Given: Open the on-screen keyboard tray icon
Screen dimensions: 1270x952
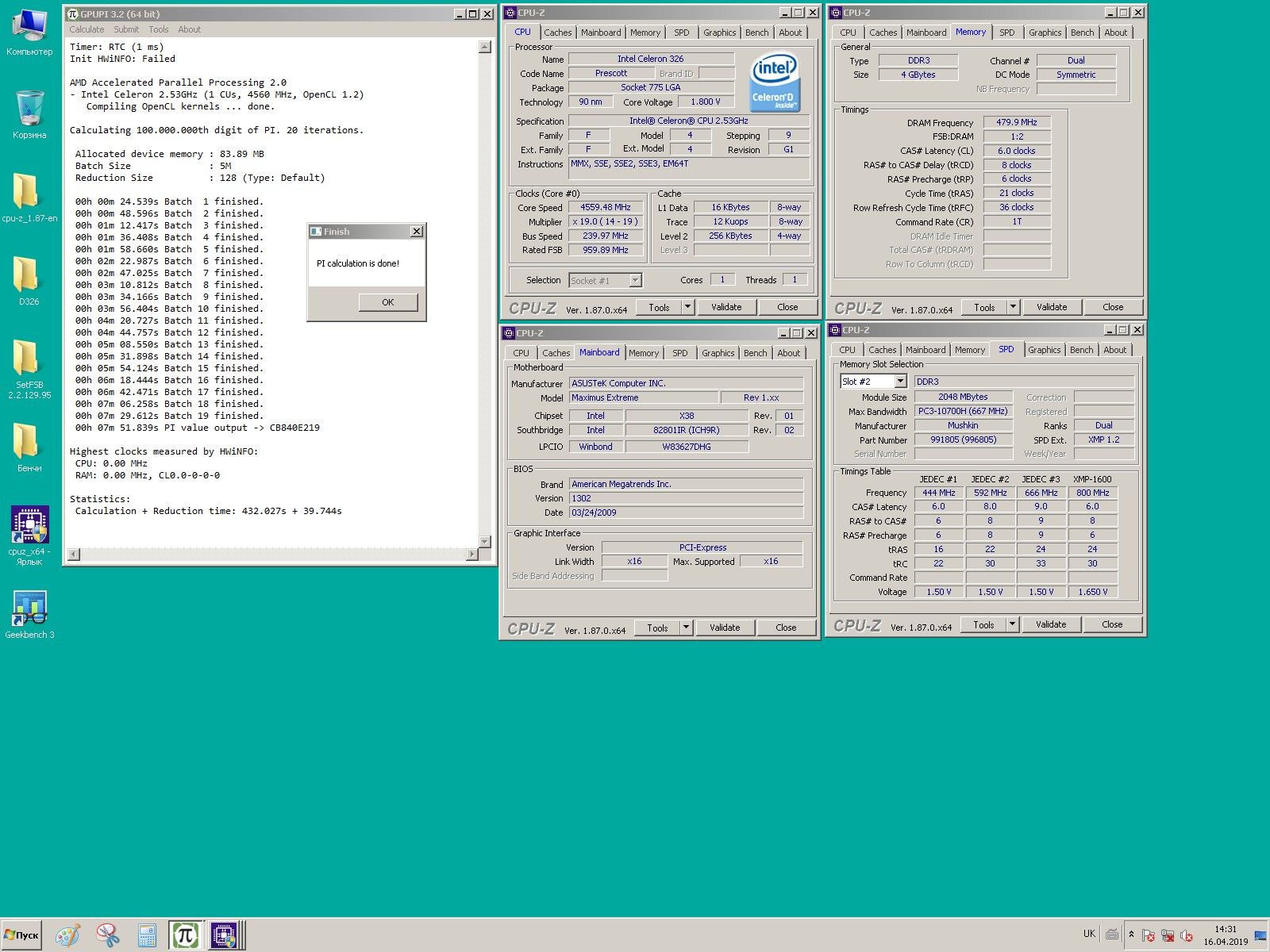Looking at the screenshot, I should click(x=1112, y=935).
